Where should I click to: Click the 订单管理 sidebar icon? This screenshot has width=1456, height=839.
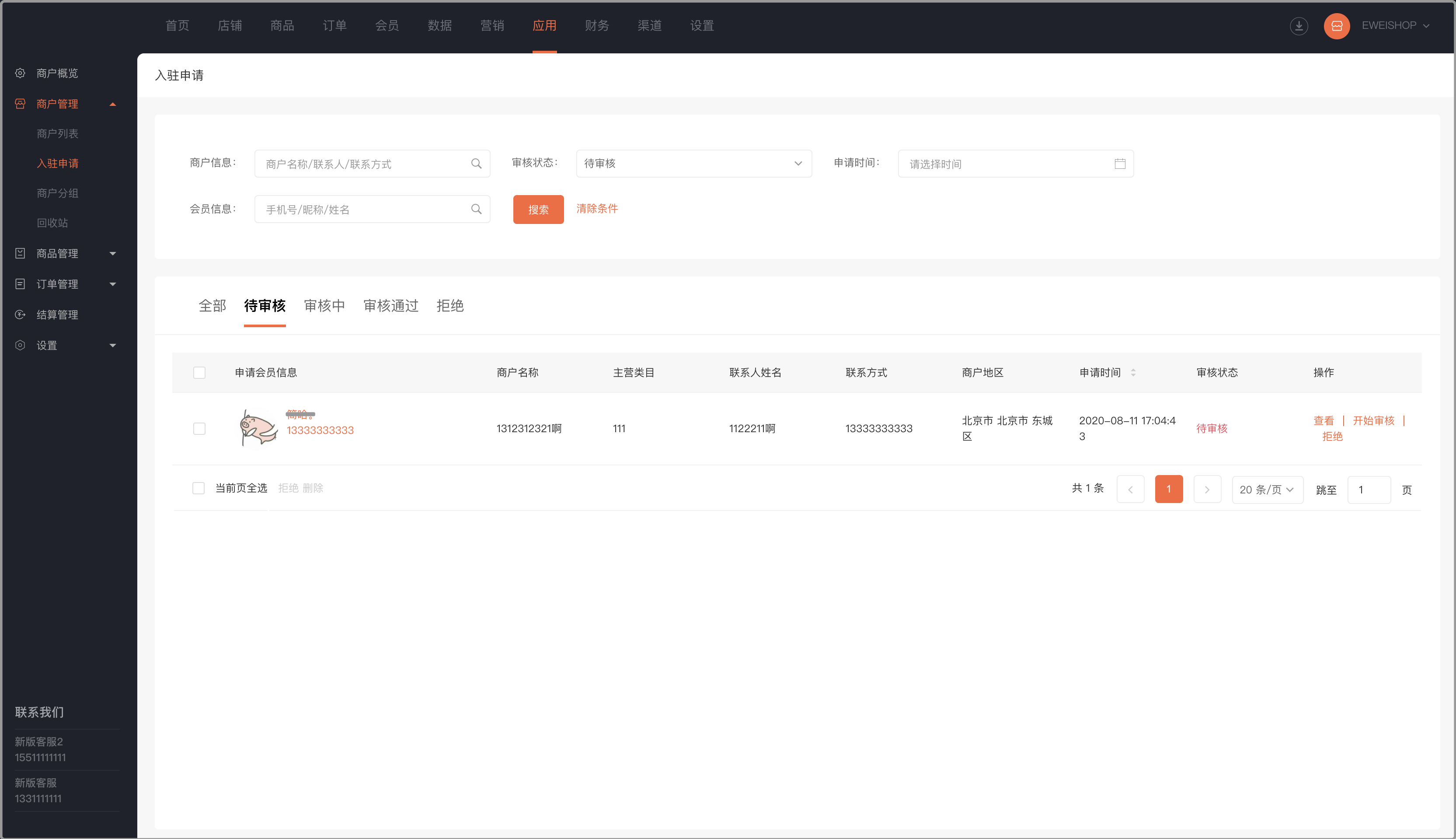20,283
